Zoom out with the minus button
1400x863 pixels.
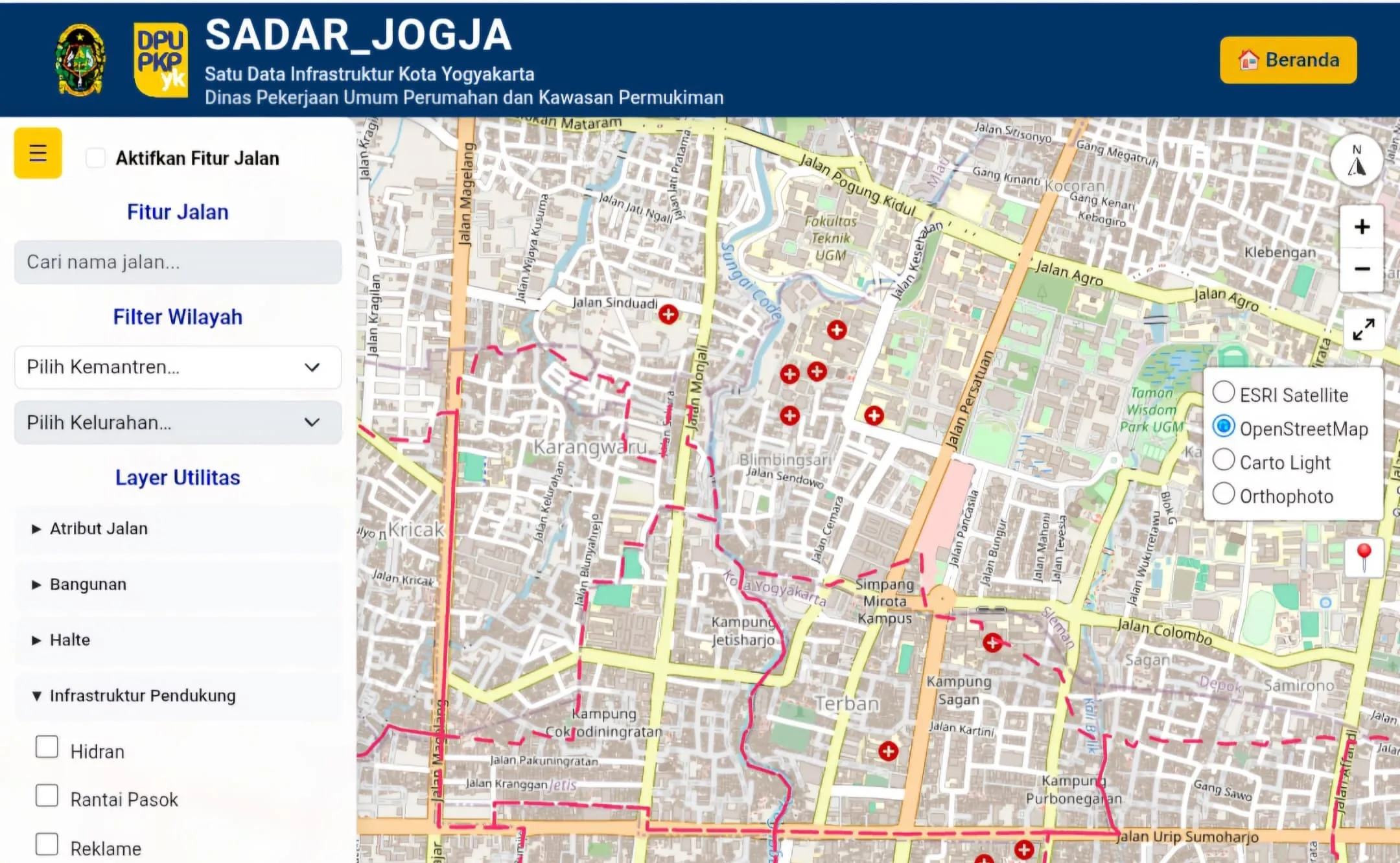(x=1362, y=269)
